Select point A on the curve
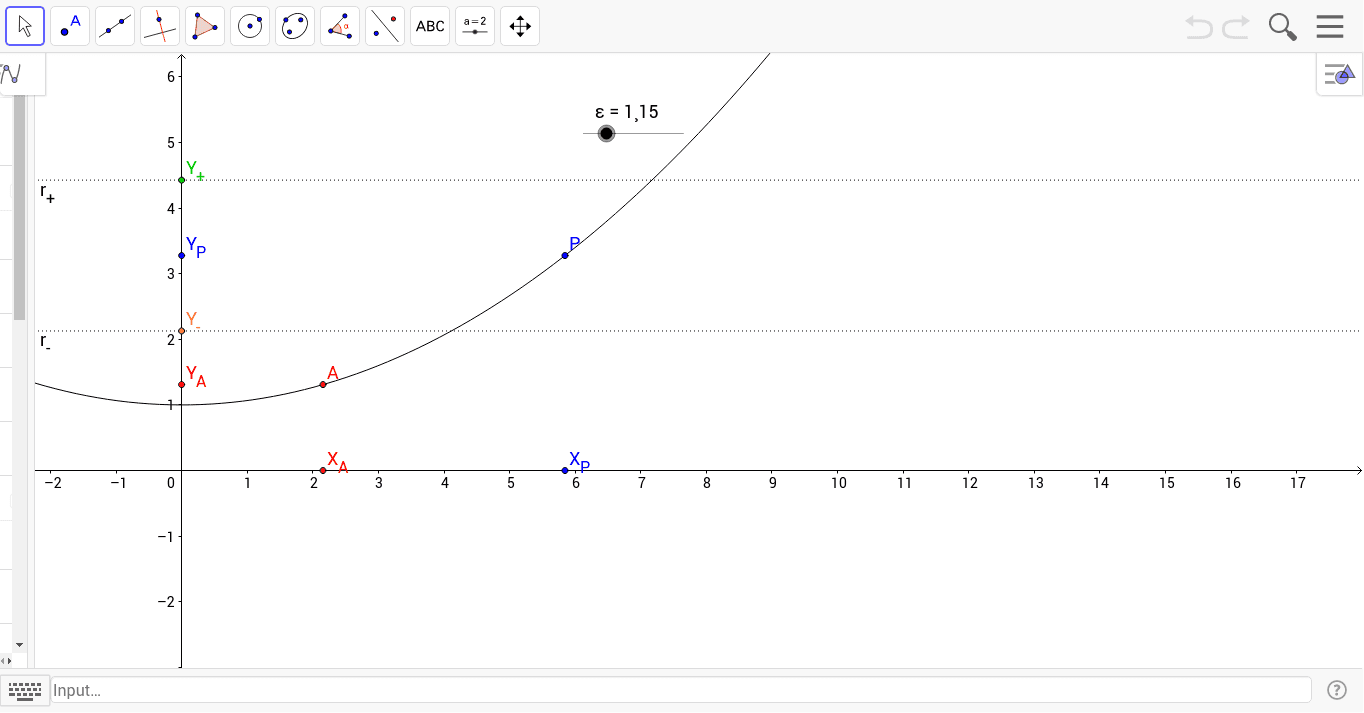This screenshot has height=713, width=1364. pos(323,384)
